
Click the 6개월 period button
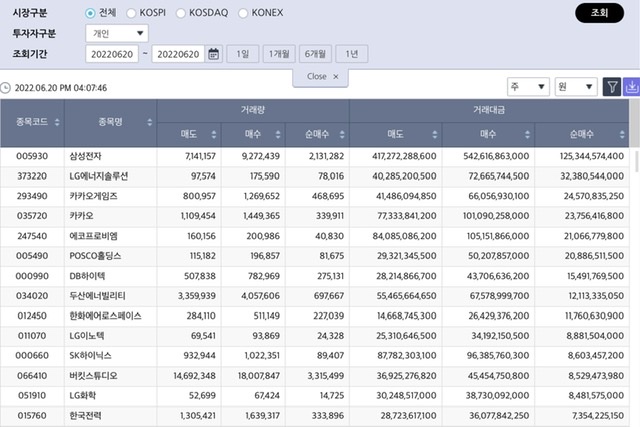coord(314,54)
